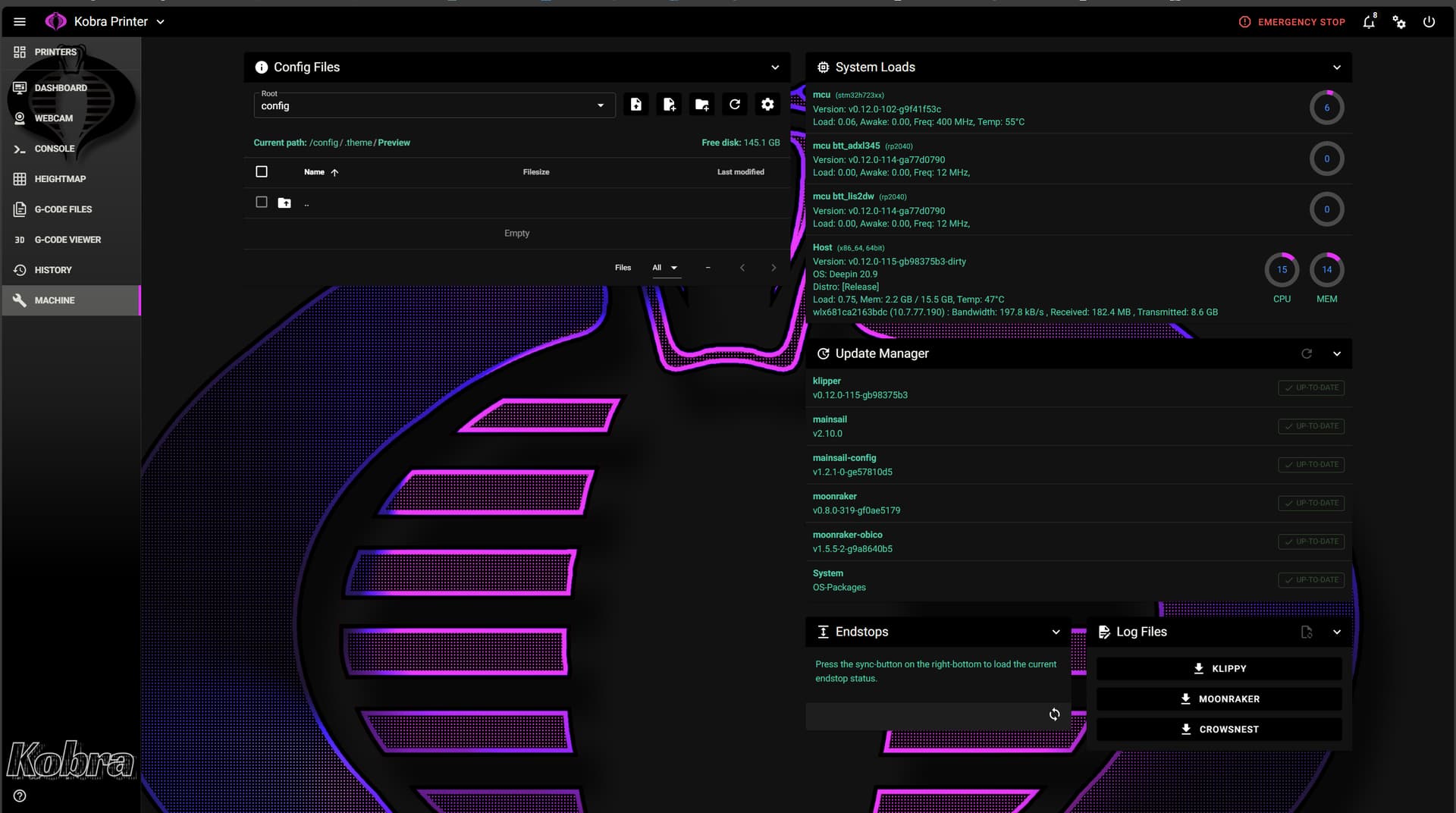Check the select-all files checkbox

tap(262, 172)
